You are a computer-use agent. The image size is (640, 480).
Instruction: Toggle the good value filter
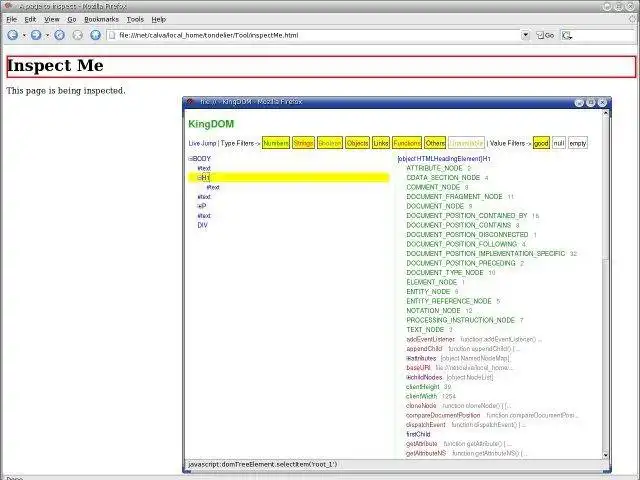pos(541,143)
